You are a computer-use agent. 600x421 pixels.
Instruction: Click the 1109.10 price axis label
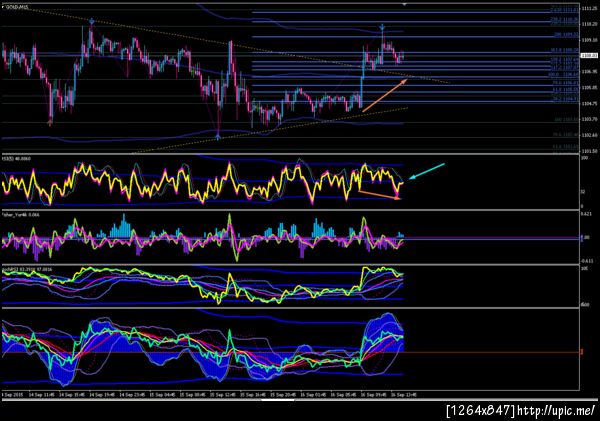coord(589,40)
